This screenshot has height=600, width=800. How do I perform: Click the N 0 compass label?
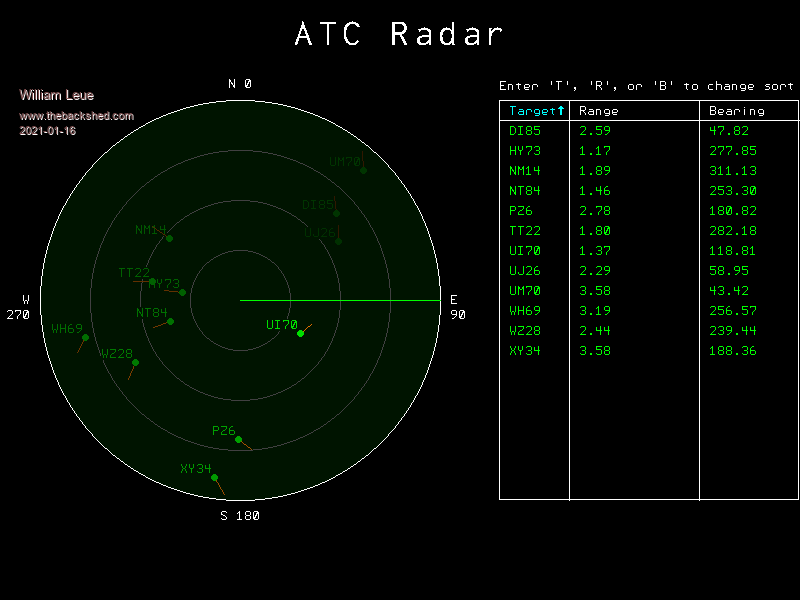click(x=240, y=84)
